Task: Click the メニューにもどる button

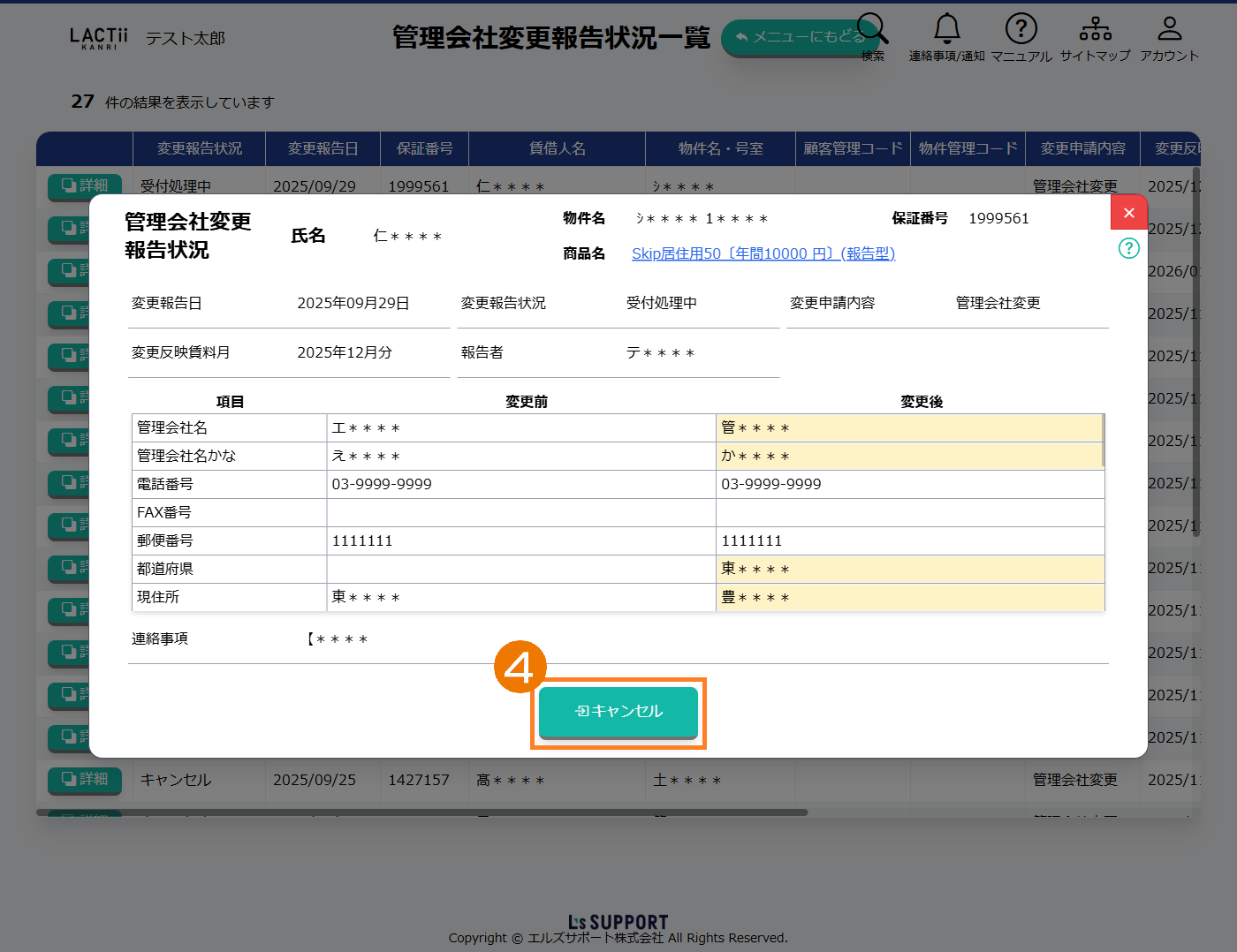Action: coord(795,37)
